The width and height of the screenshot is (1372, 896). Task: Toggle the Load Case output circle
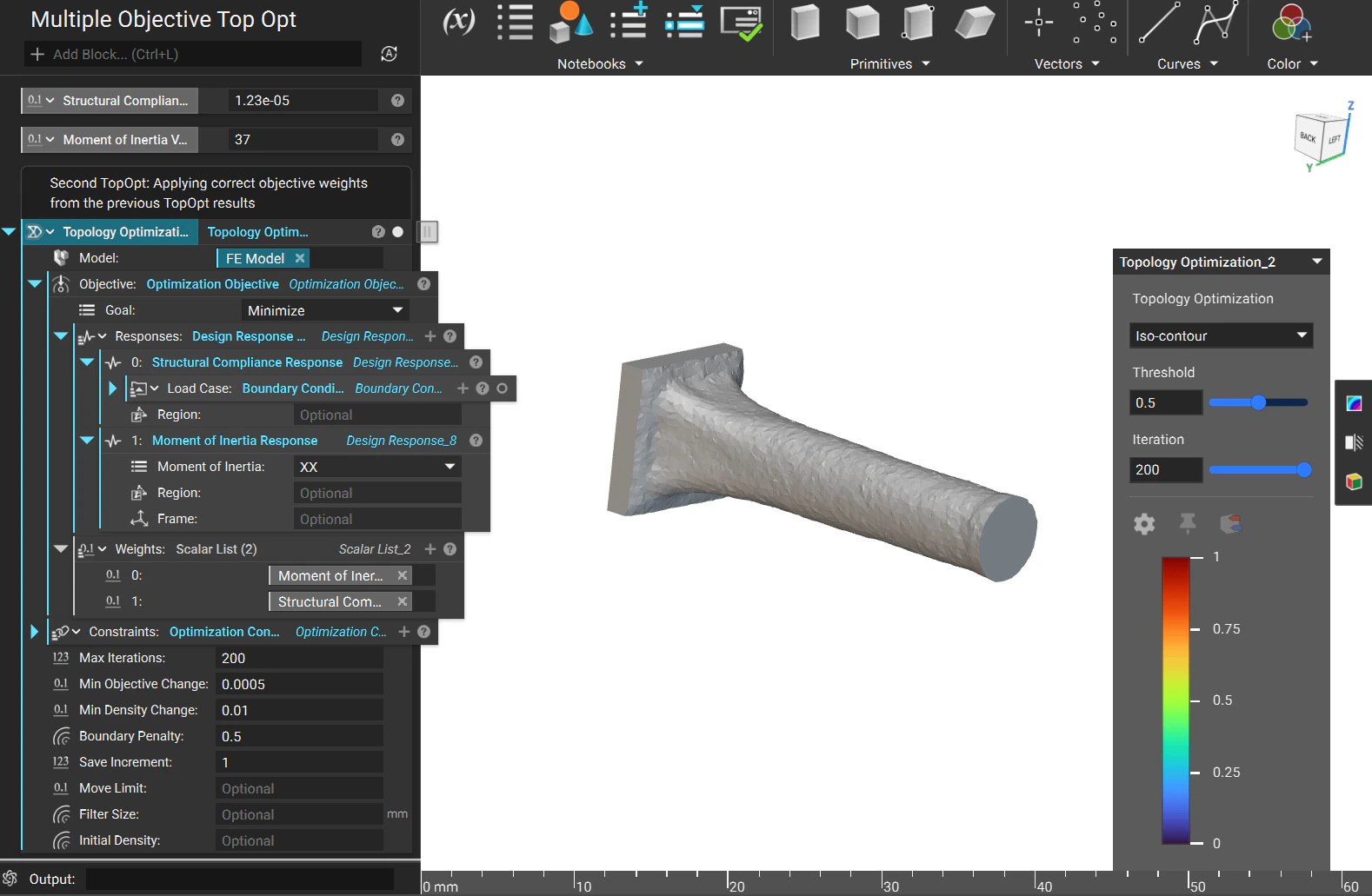pos(502,388)
